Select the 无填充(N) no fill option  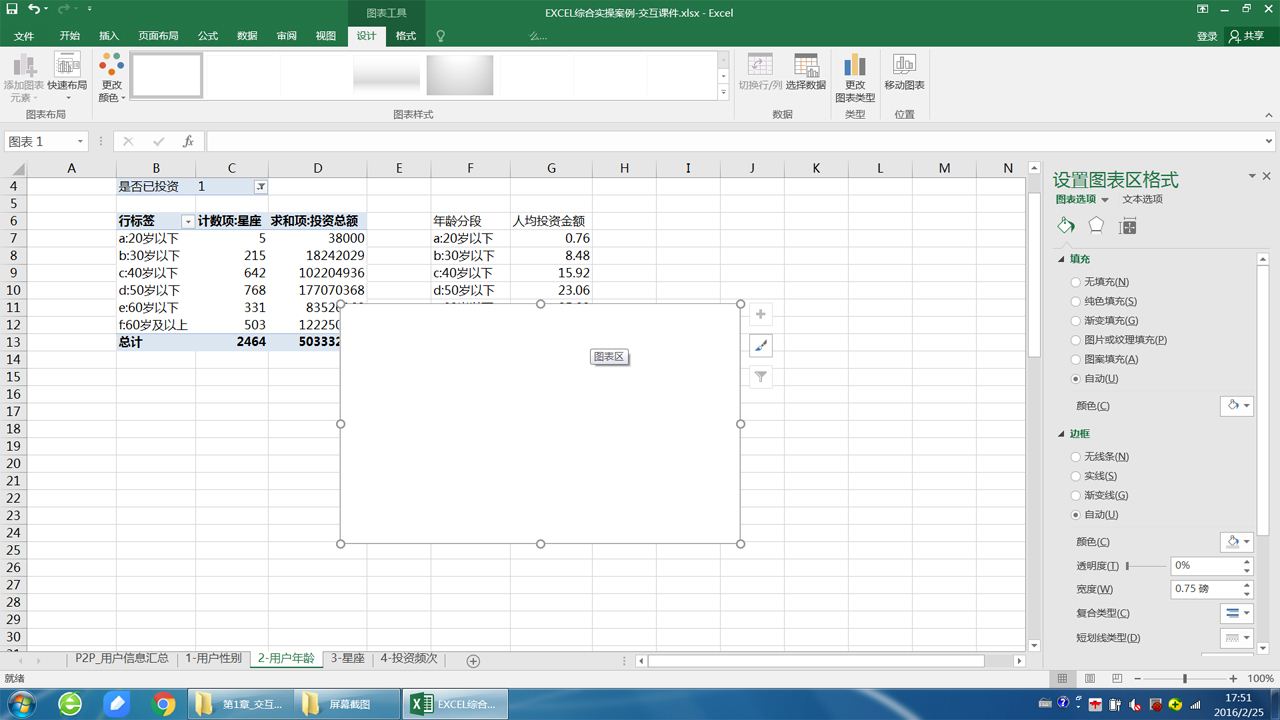[x=1099, y=282]
